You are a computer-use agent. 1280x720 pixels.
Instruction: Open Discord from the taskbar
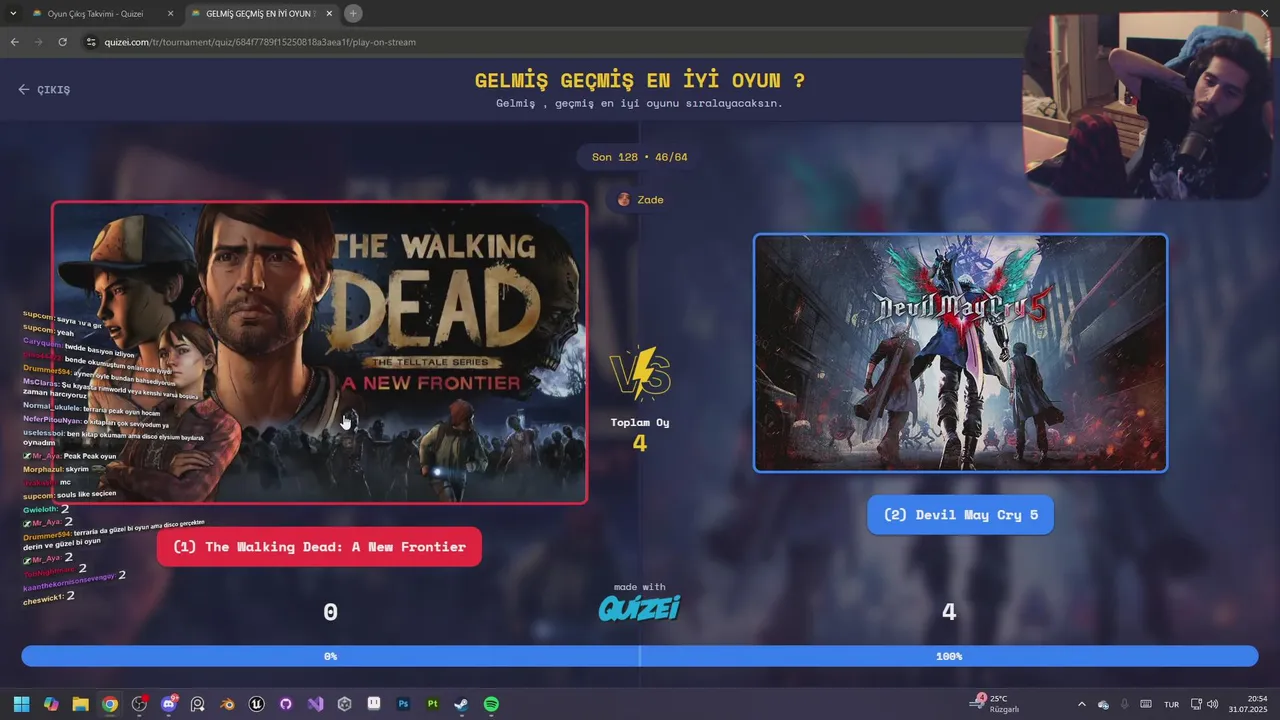pos(169,704)
